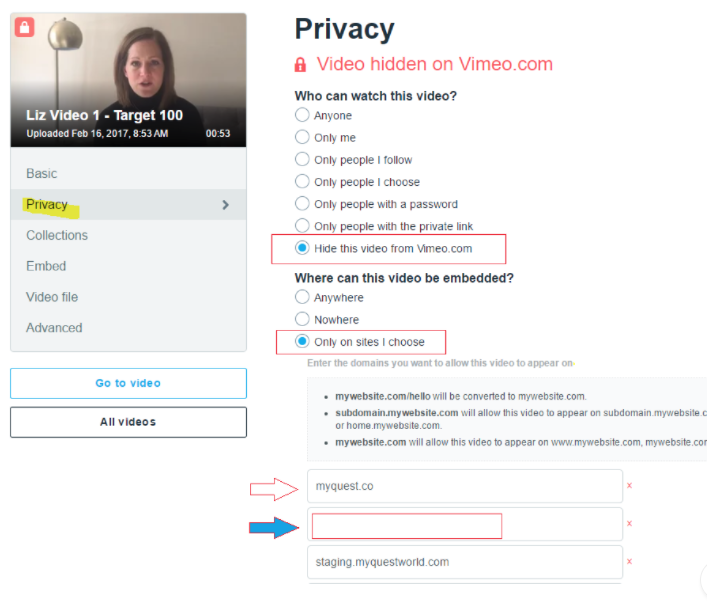This screenshot has width=707, height=608.
Task: Choose Only me viewing option
Action: click(x=302, y=137)
